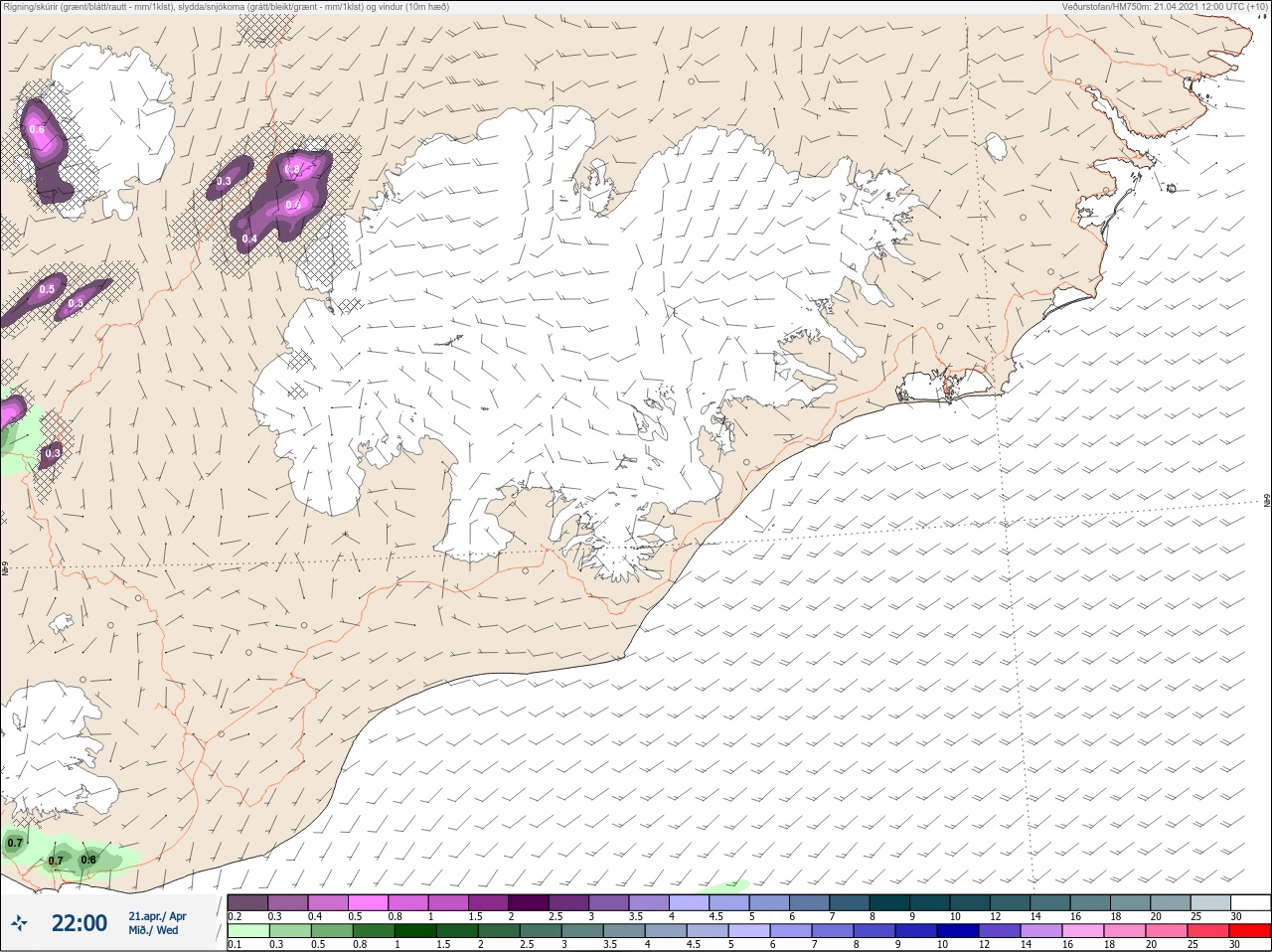Pick lower legend dark green swatch between 1 and 1.5
The image size is (1272, 952).
[x=415, y=931]
